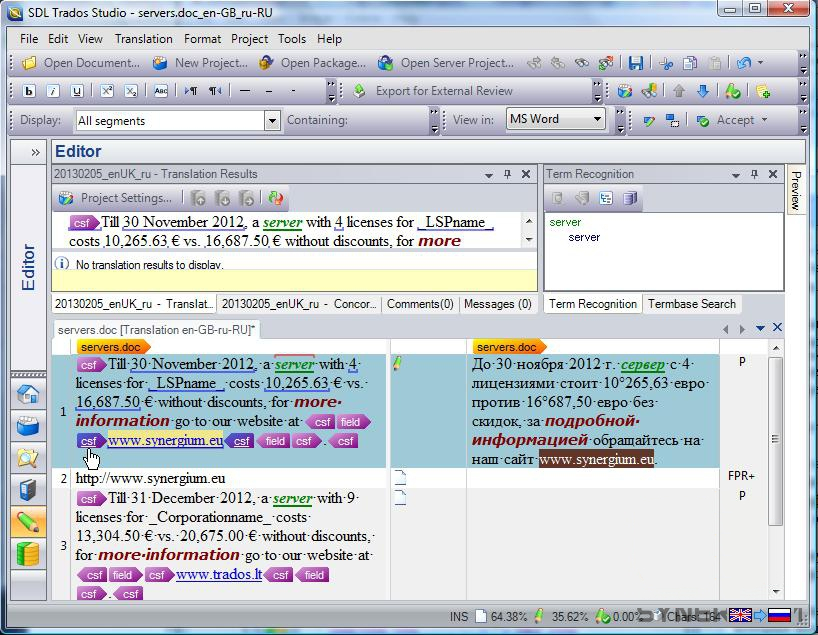Click the Export for External Review icon
818x635 pixels.
click(x=359, y=91)
